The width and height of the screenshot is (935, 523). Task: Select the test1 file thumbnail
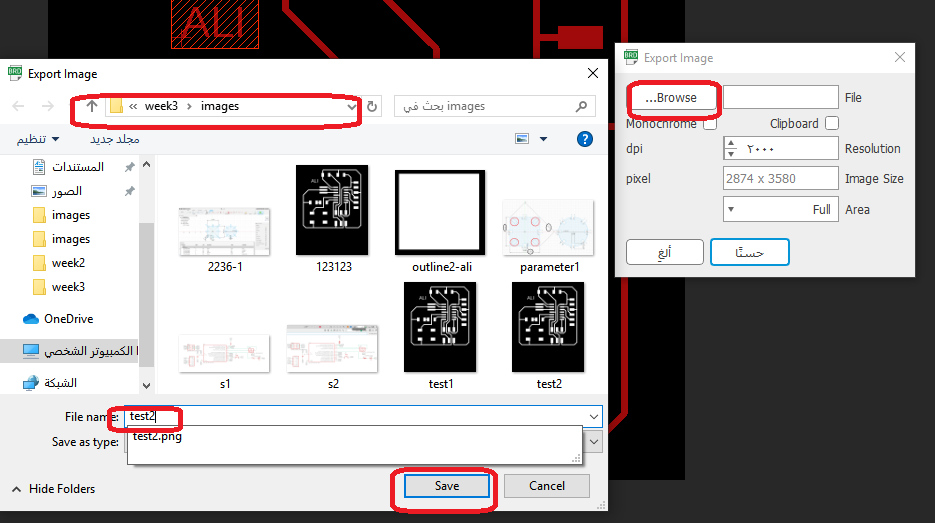[x=440, y=327]
